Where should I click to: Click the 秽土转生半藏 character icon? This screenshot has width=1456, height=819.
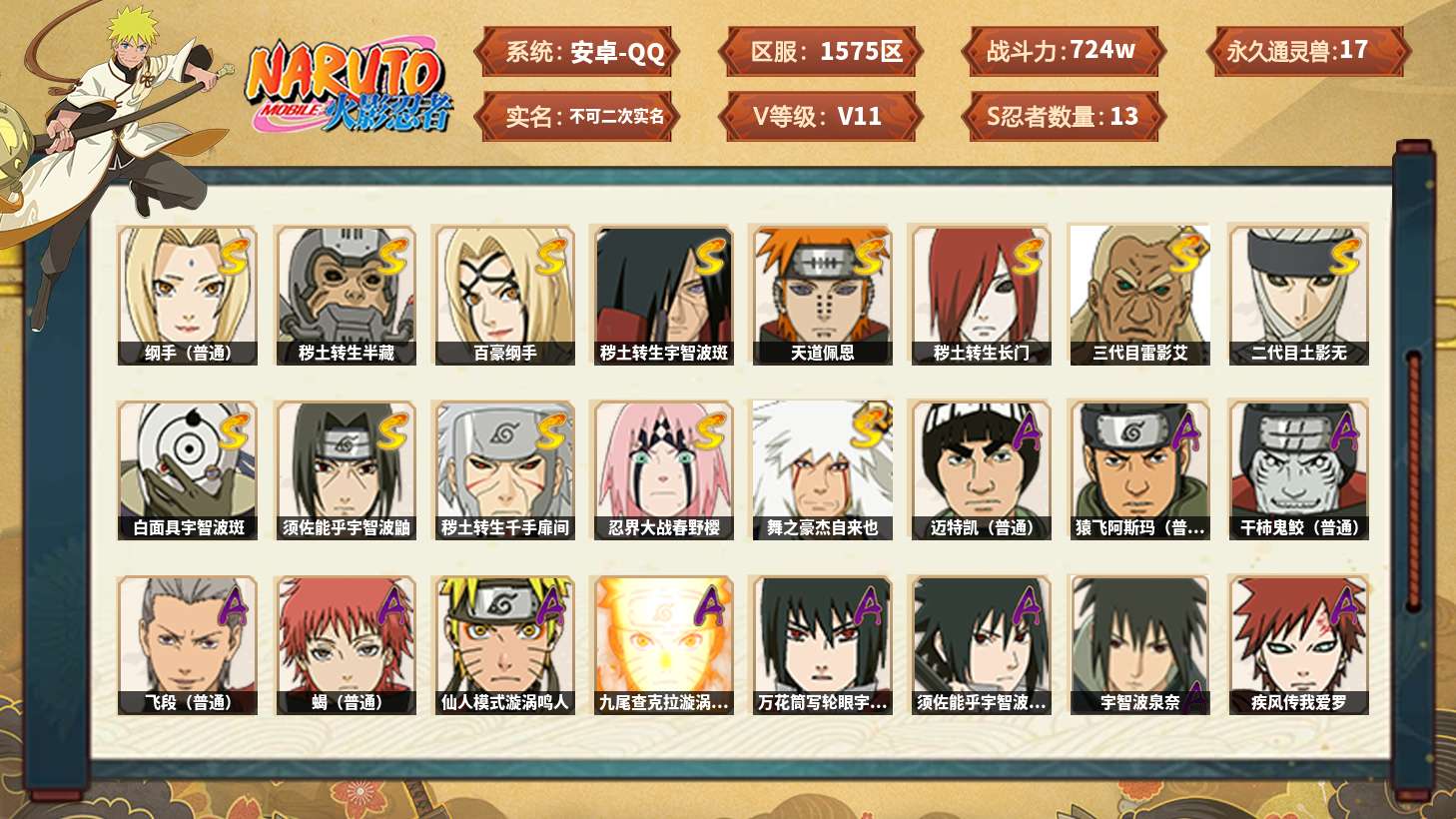point(347,296)
